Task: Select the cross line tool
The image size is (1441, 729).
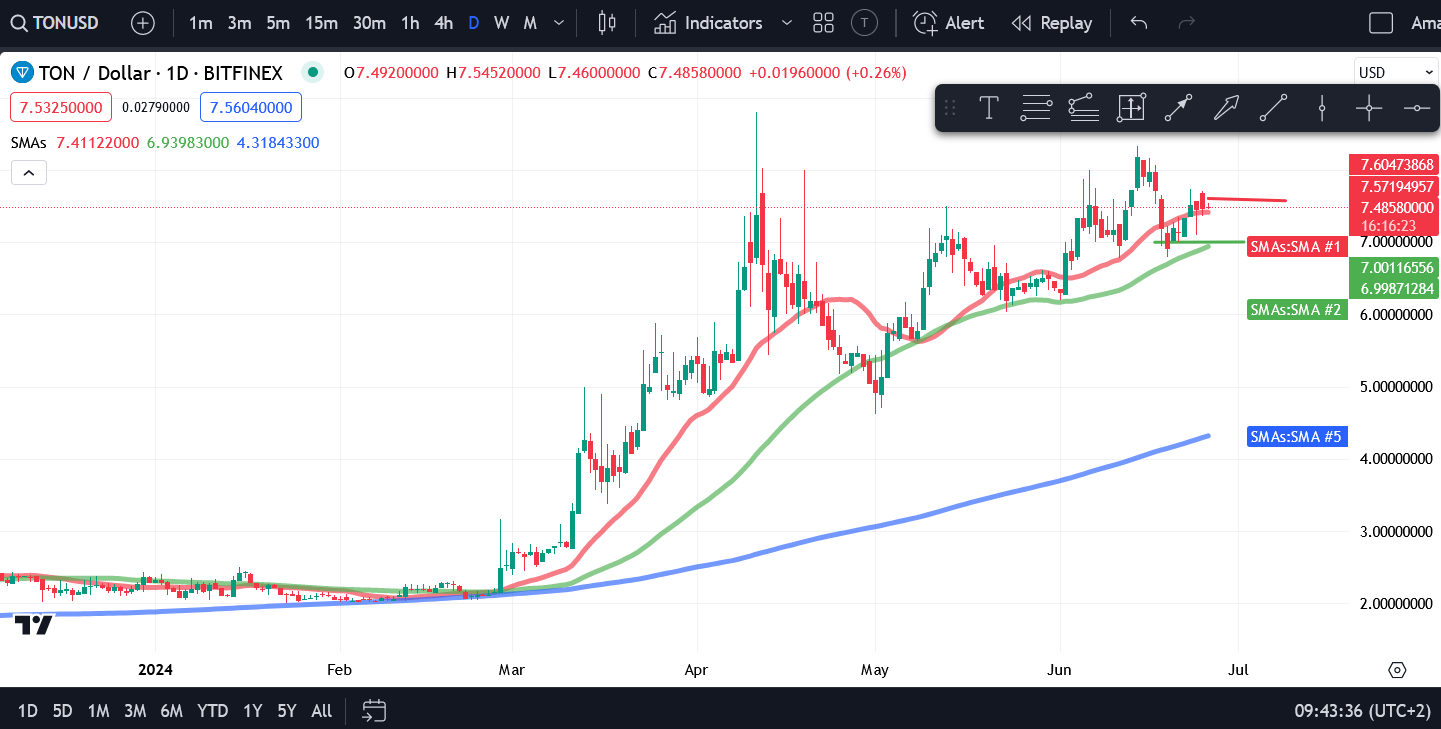Action: (1369, 108)
